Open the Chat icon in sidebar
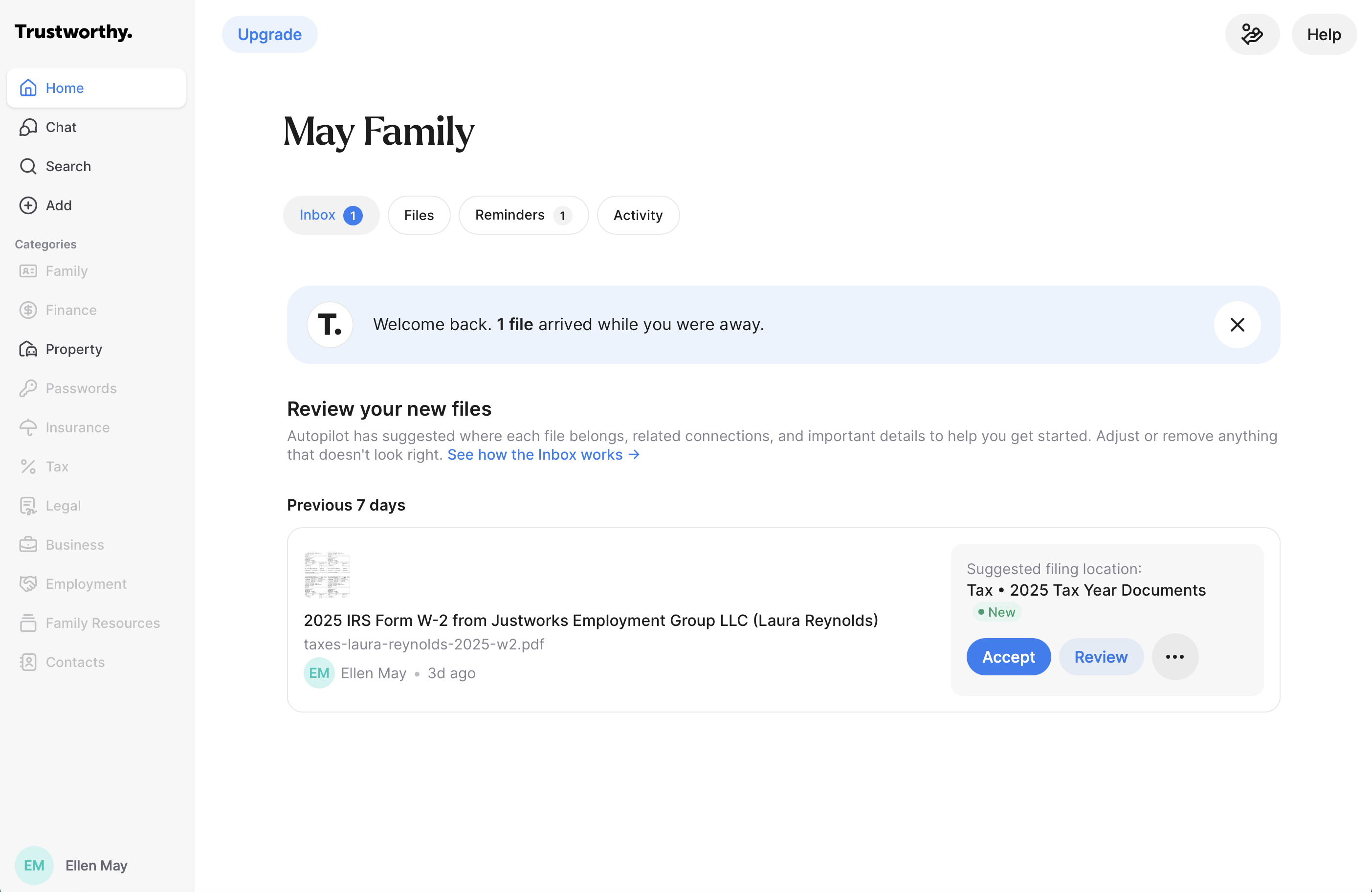The image size is (1372, 892). click(x=28, y=127)
